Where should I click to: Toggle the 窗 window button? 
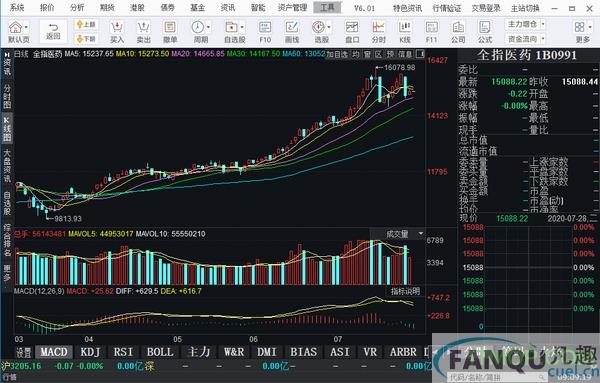coord(367,54)
